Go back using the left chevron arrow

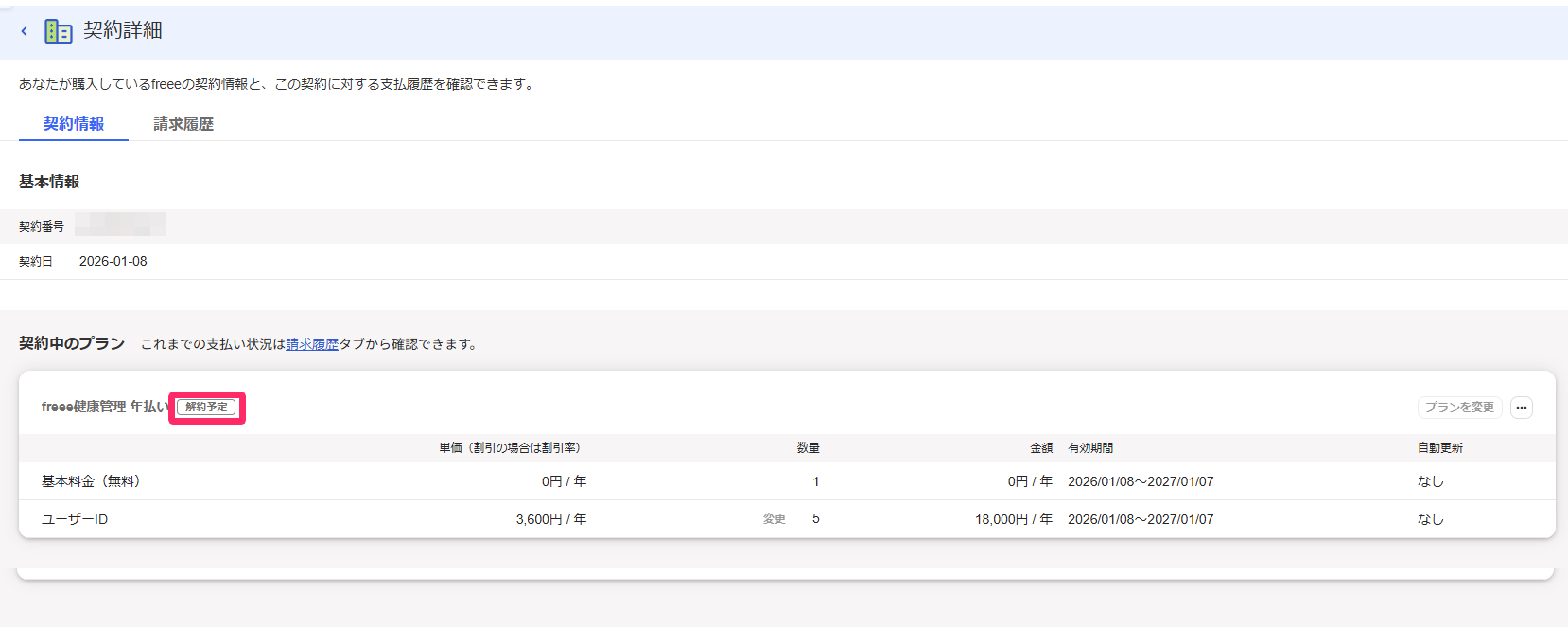pos(25,31)
